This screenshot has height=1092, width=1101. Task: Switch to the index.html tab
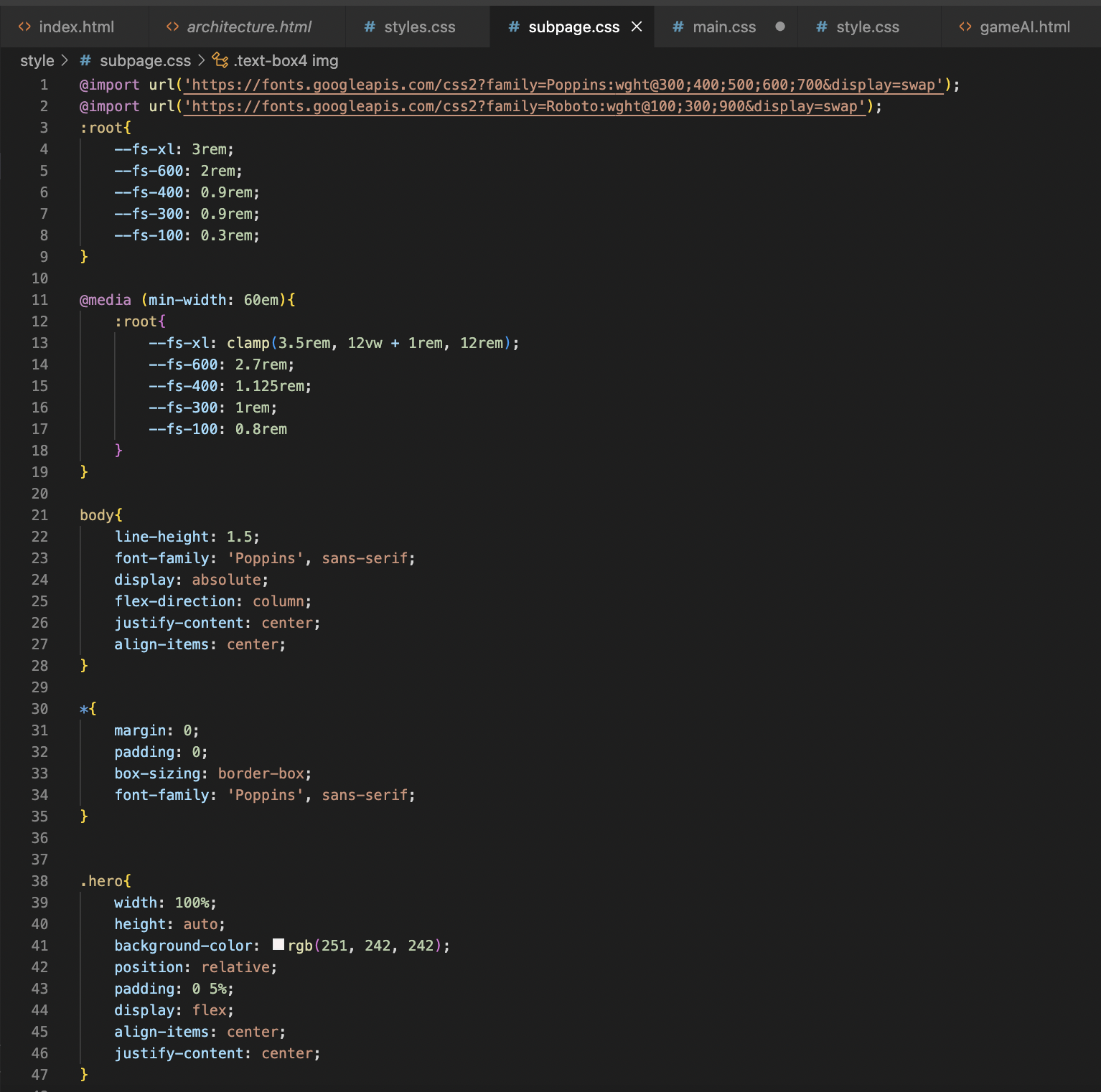pos(75,27)
